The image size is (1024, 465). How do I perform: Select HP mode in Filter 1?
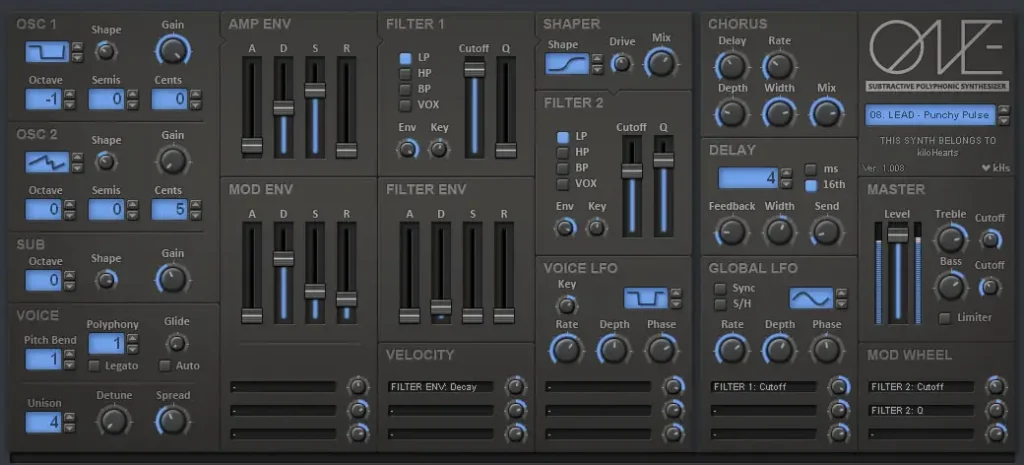[406, 73]
